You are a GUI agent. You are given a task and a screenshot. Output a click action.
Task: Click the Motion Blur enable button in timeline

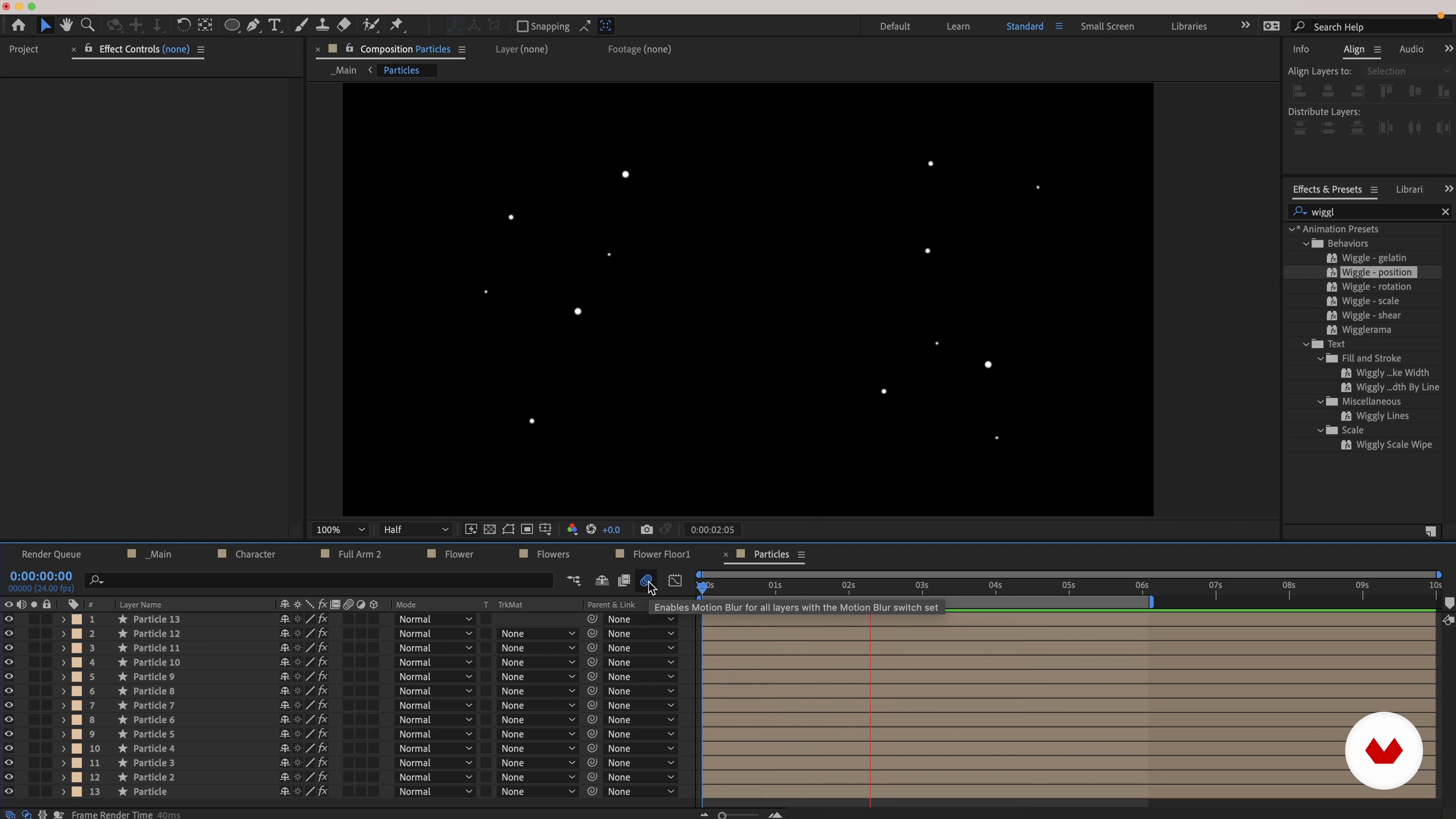(x=646, y=581)
